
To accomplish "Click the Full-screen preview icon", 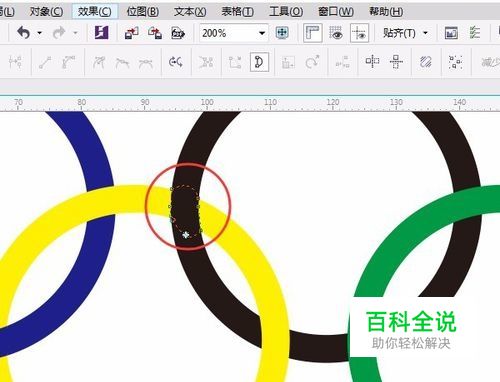I will coord(282,33).
